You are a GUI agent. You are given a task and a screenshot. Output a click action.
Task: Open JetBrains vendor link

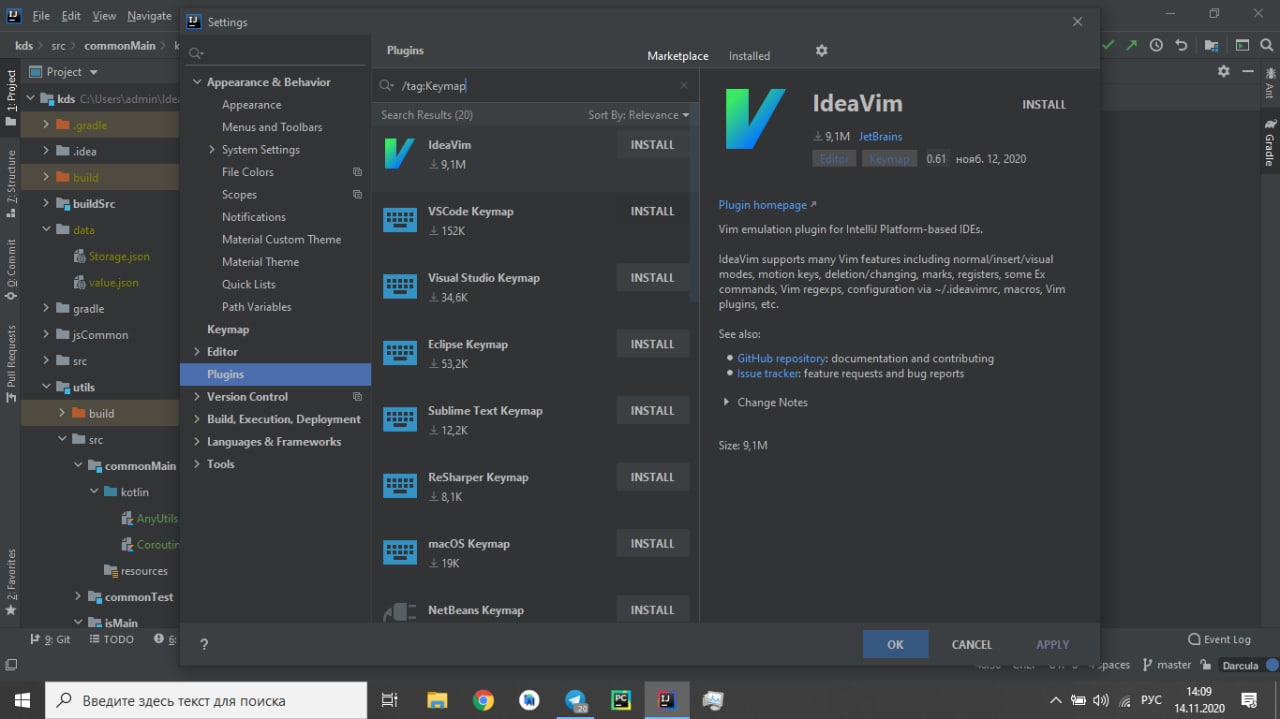coord(880,136)
